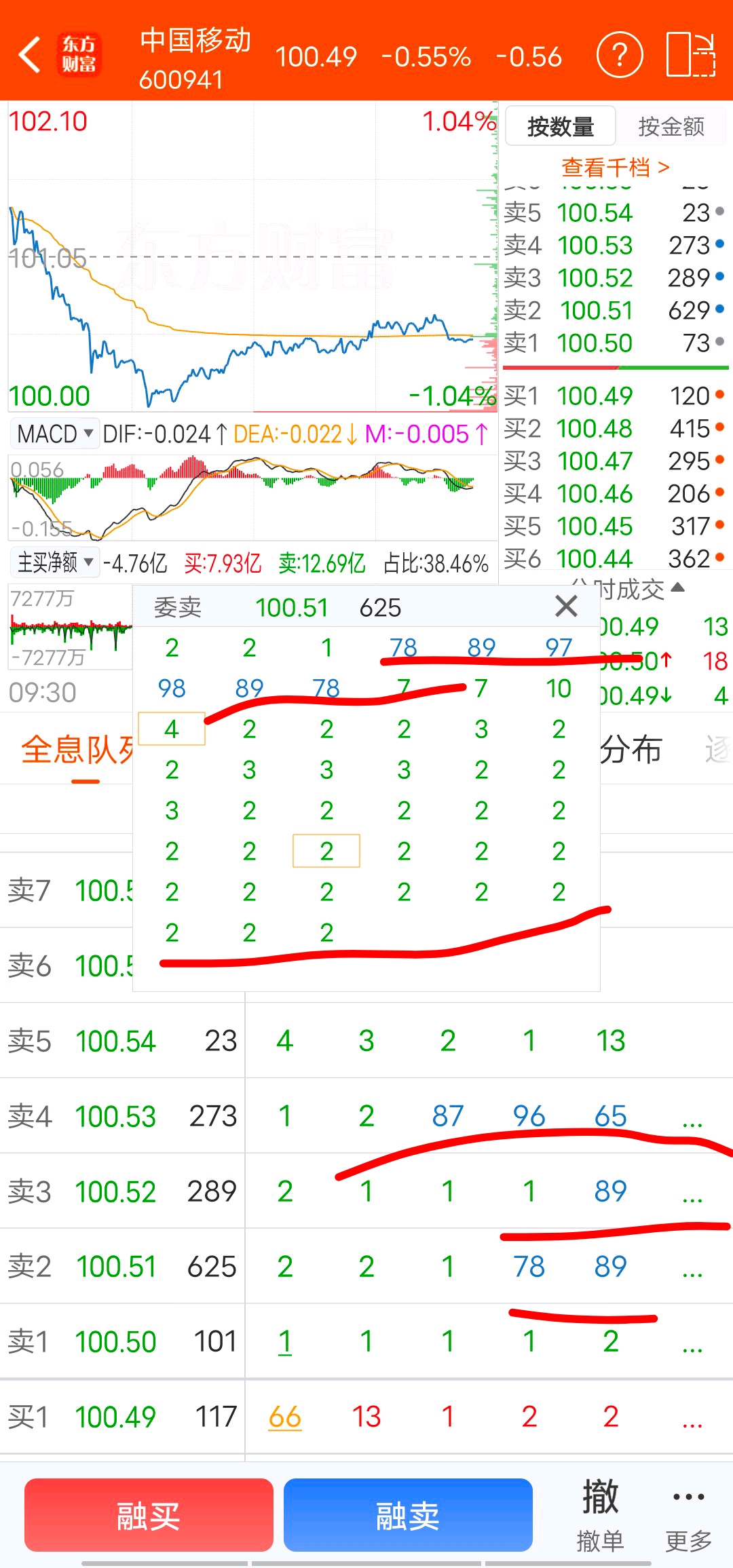Tap the 卖3 100.52 289 queue row
The image size is (733, 1568).
coord(366,1191)
